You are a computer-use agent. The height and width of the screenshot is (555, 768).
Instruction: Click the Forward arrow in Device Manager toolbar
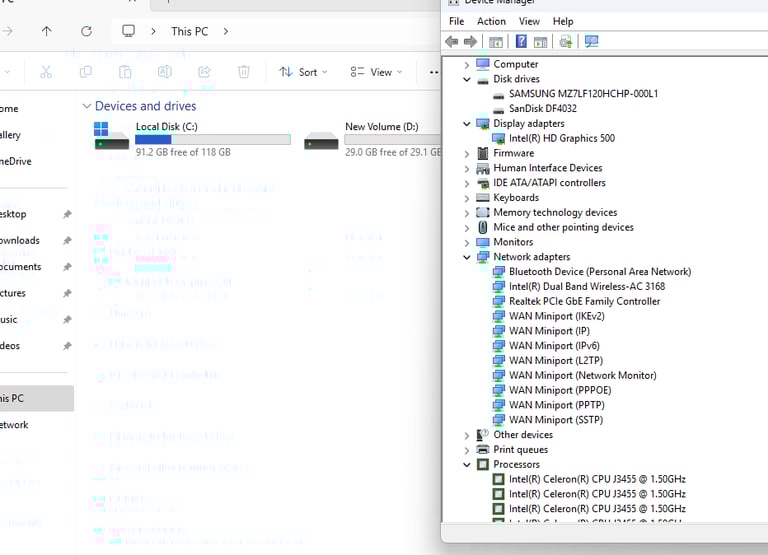470,42
